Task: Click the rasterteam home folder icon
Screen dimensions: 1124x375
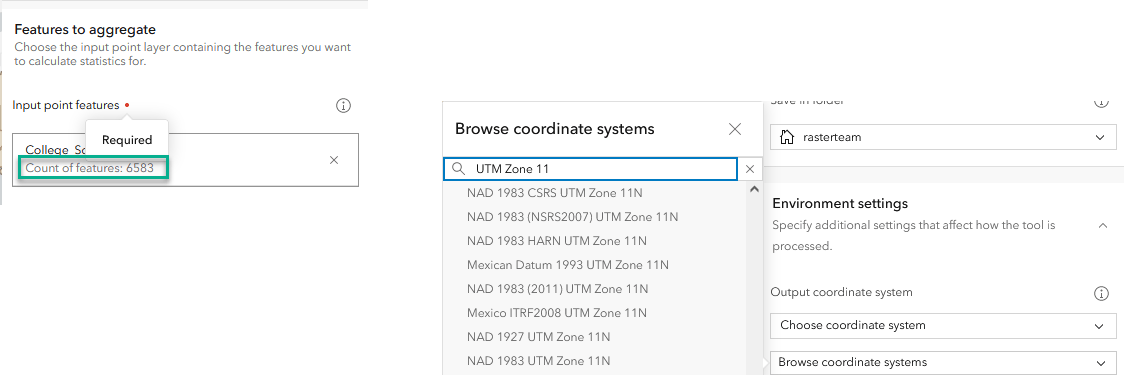Action: tap(786, 138)
